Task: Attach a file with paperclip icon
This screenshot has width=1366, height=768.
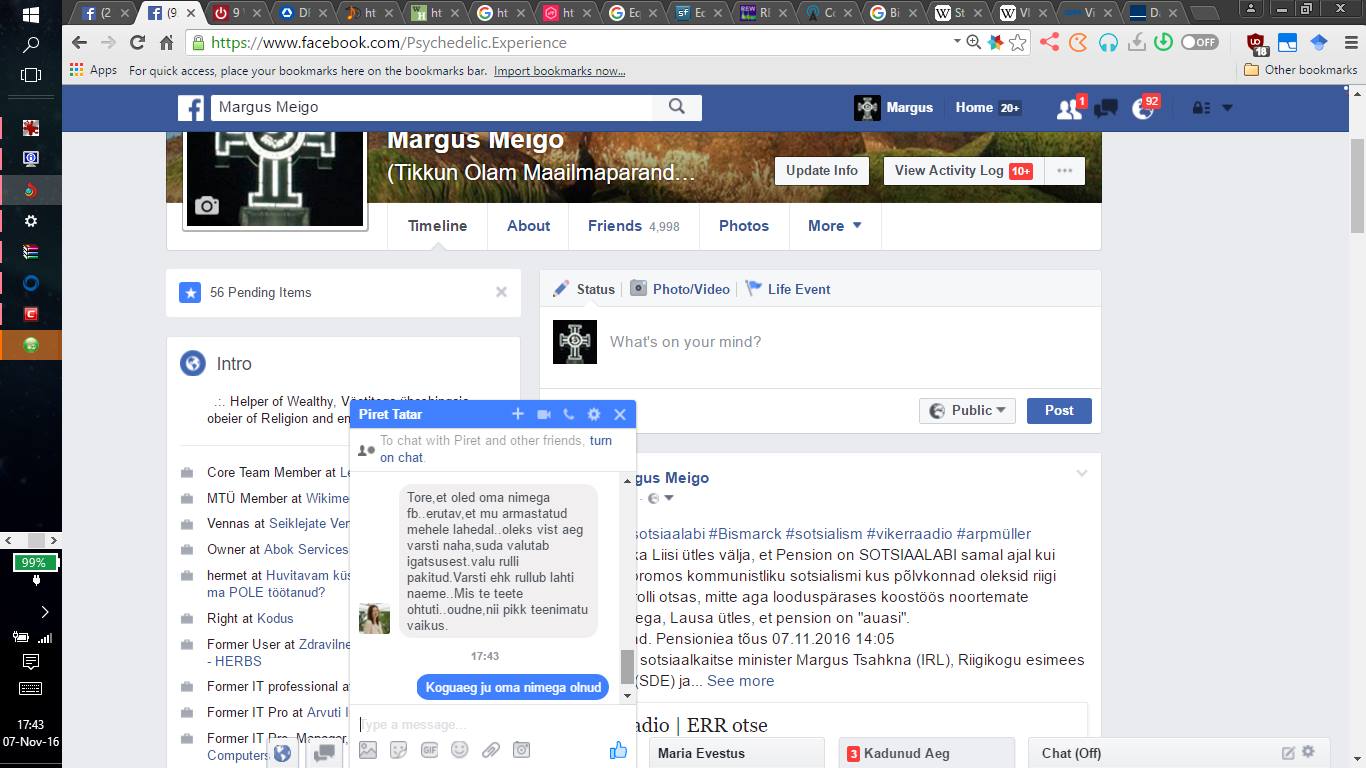Action: pos(490,750)
